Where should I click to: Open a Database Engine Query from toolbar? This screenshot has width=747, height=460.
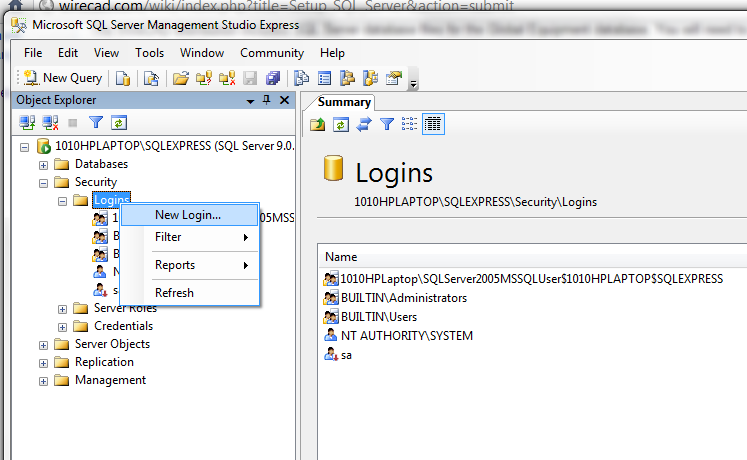(x=123, y=78)
